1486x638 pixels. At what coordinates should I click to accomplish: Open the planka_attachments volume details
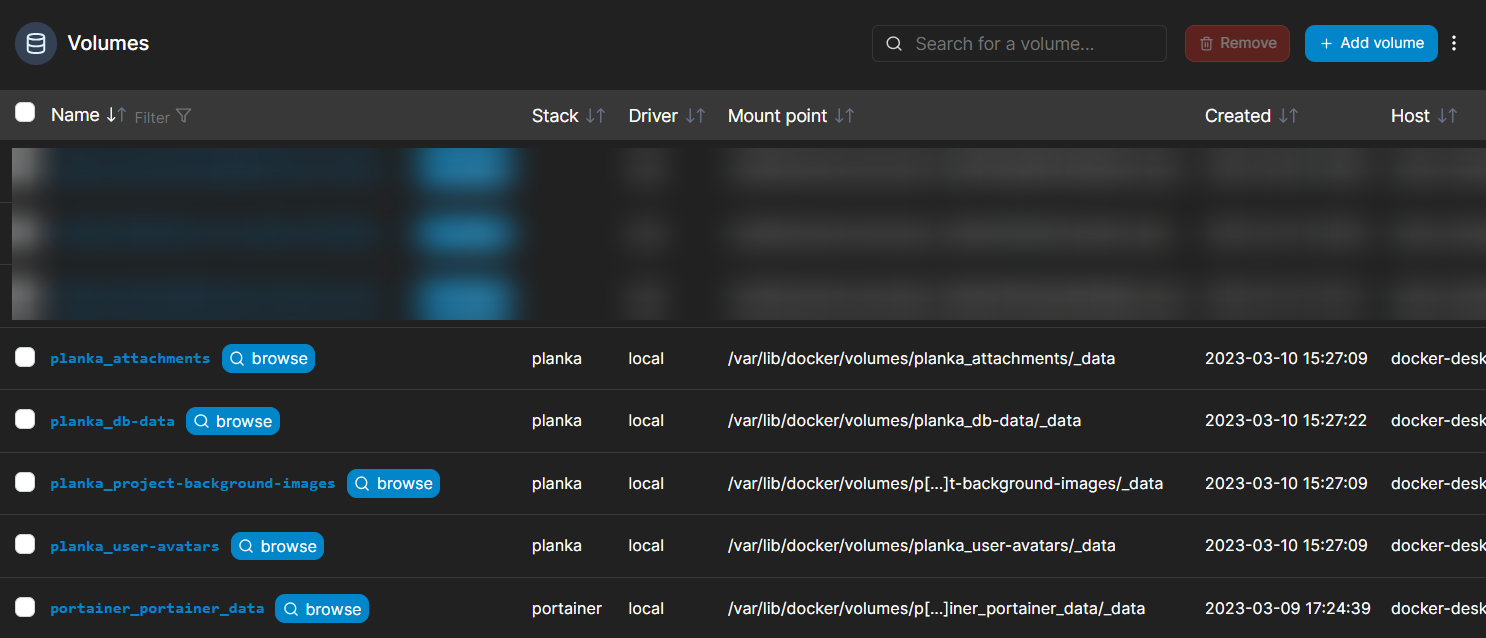[130, 357]
